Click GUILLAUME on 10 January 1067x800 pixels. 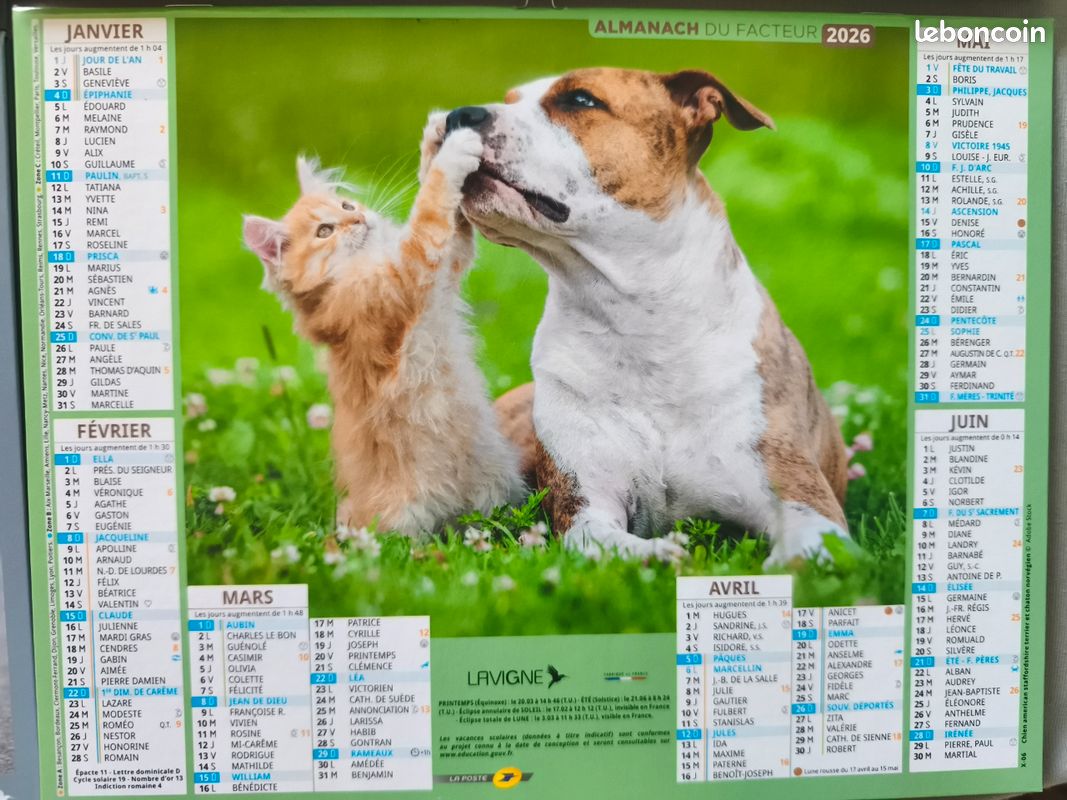click(x=110, y=164)
